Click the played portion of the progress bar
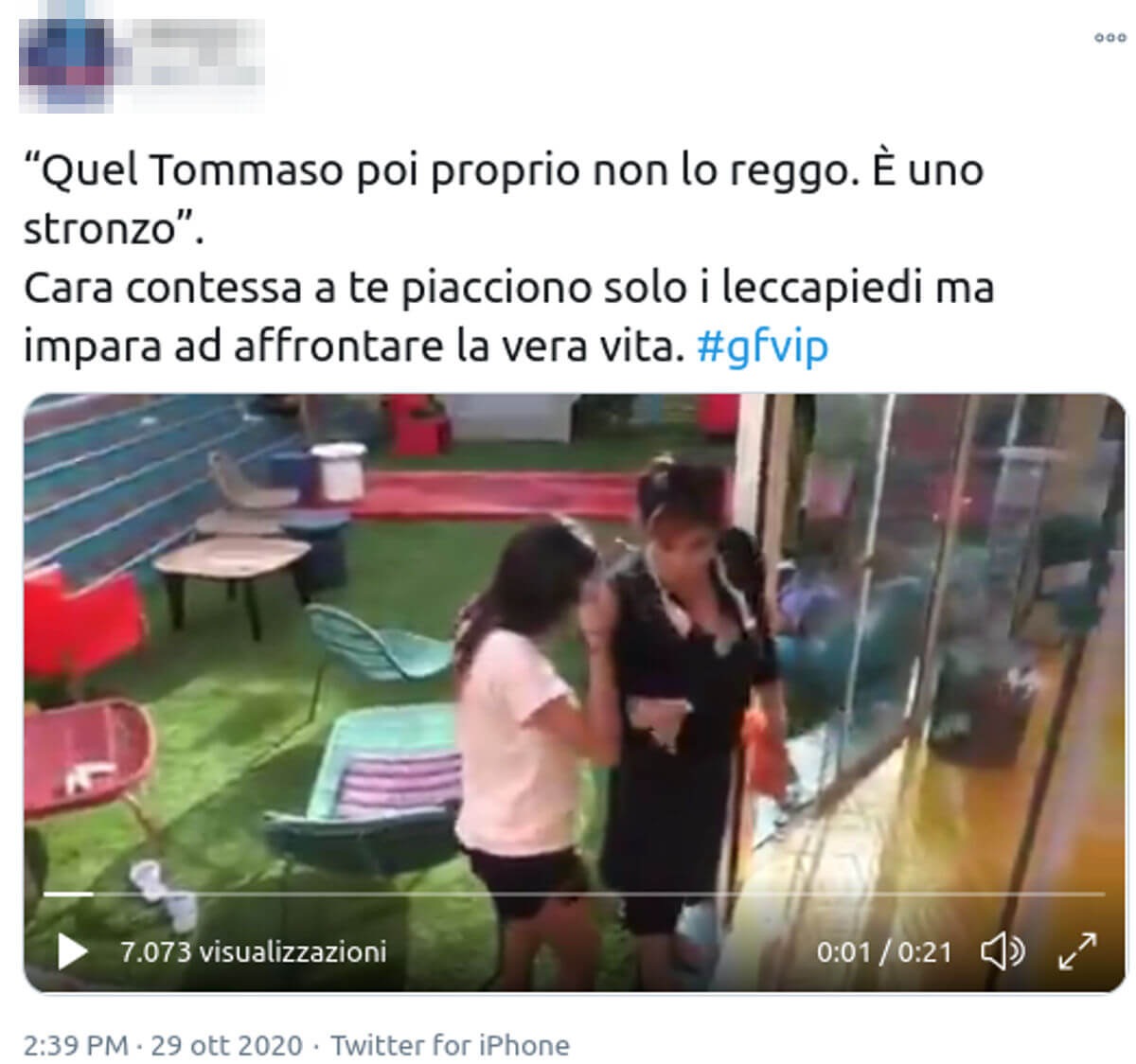The image size is (1136, 1064). click(x=68, y=894)
